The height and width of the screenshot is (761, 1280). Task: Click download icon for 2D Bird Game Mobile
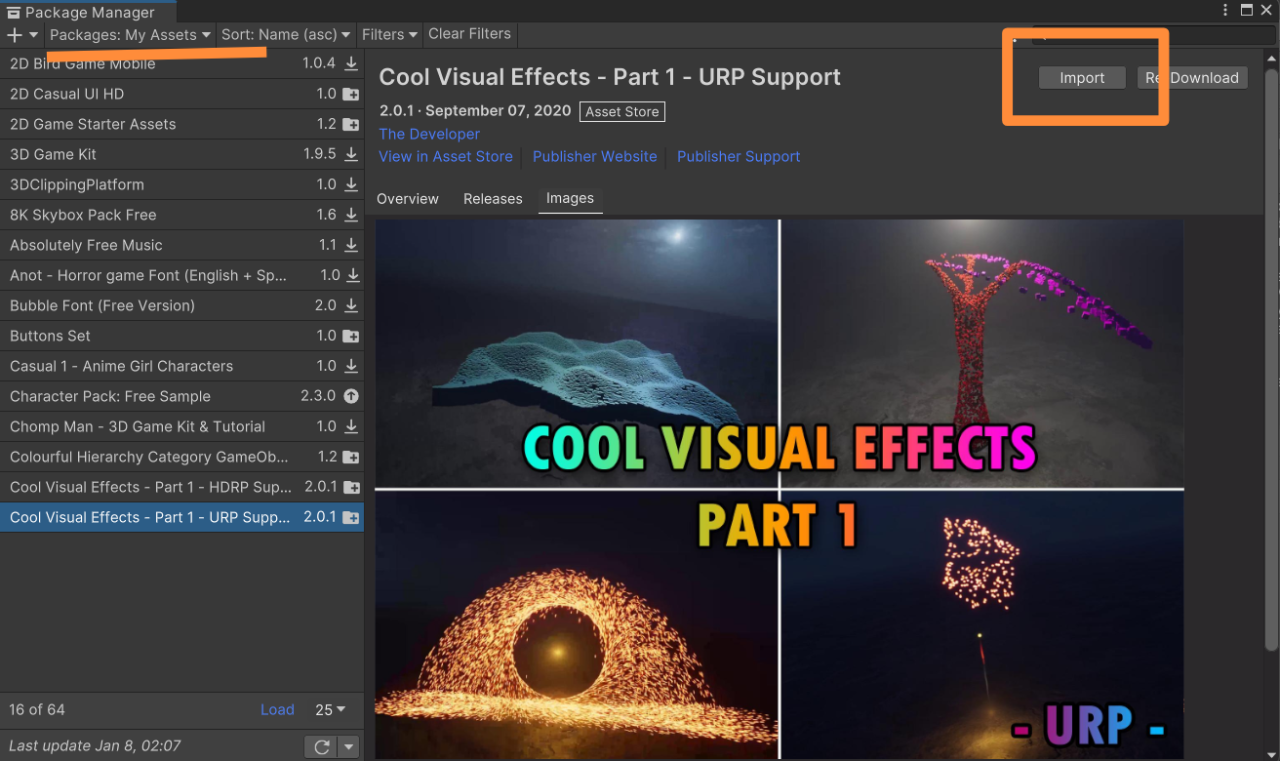click(x=351, y=63)
